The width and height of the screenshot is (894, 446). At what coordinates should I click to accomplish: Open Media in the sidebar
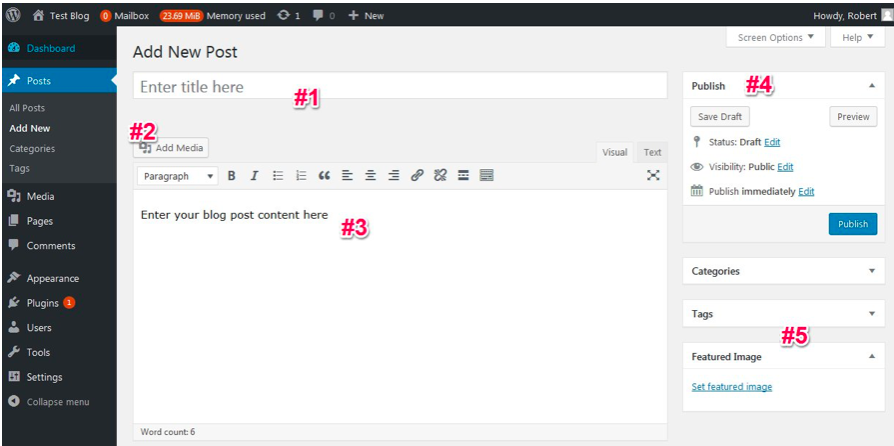(x=59, y=197)
